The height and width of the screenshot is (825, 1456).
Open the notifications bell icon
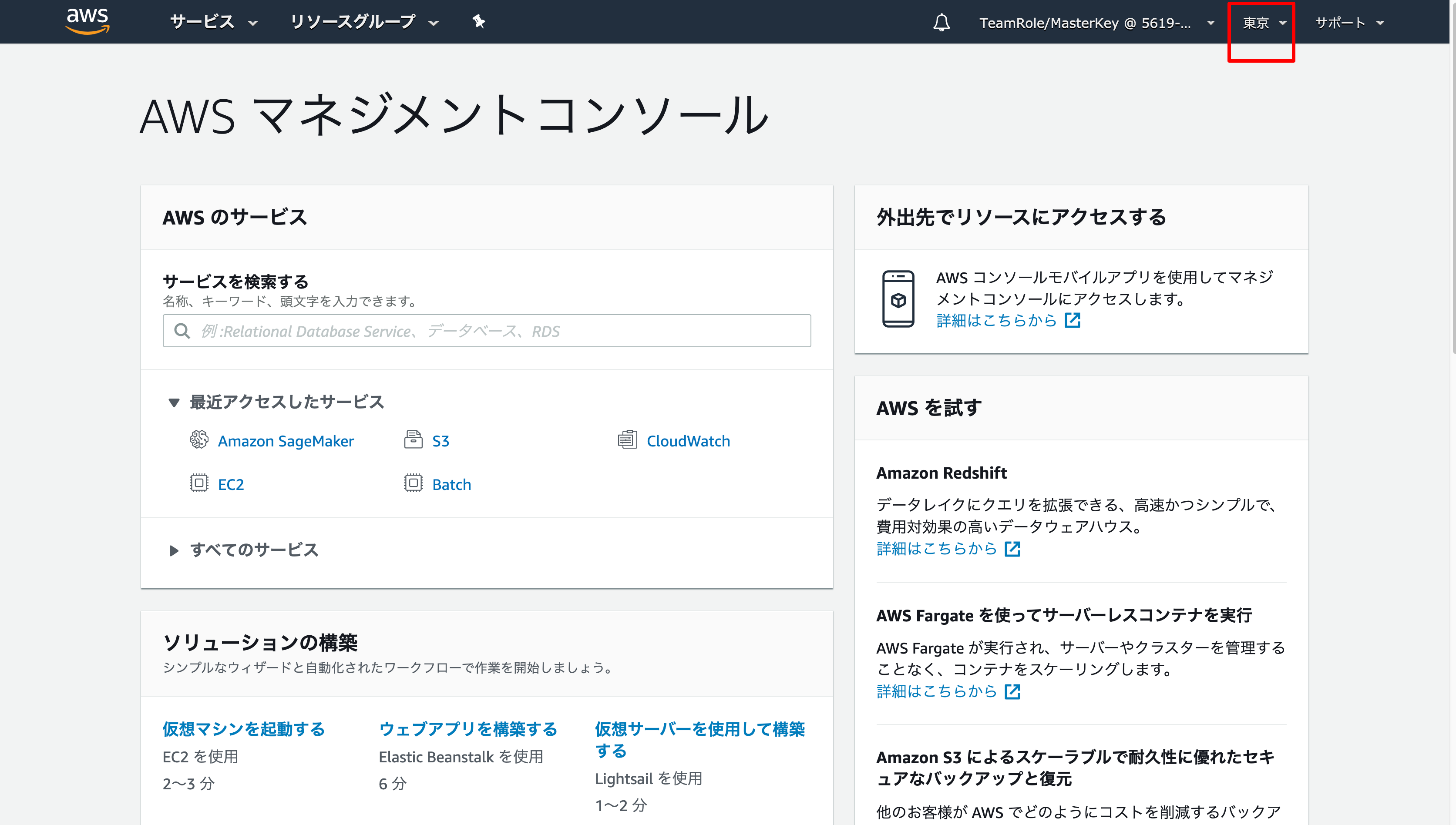click(942, 23)
